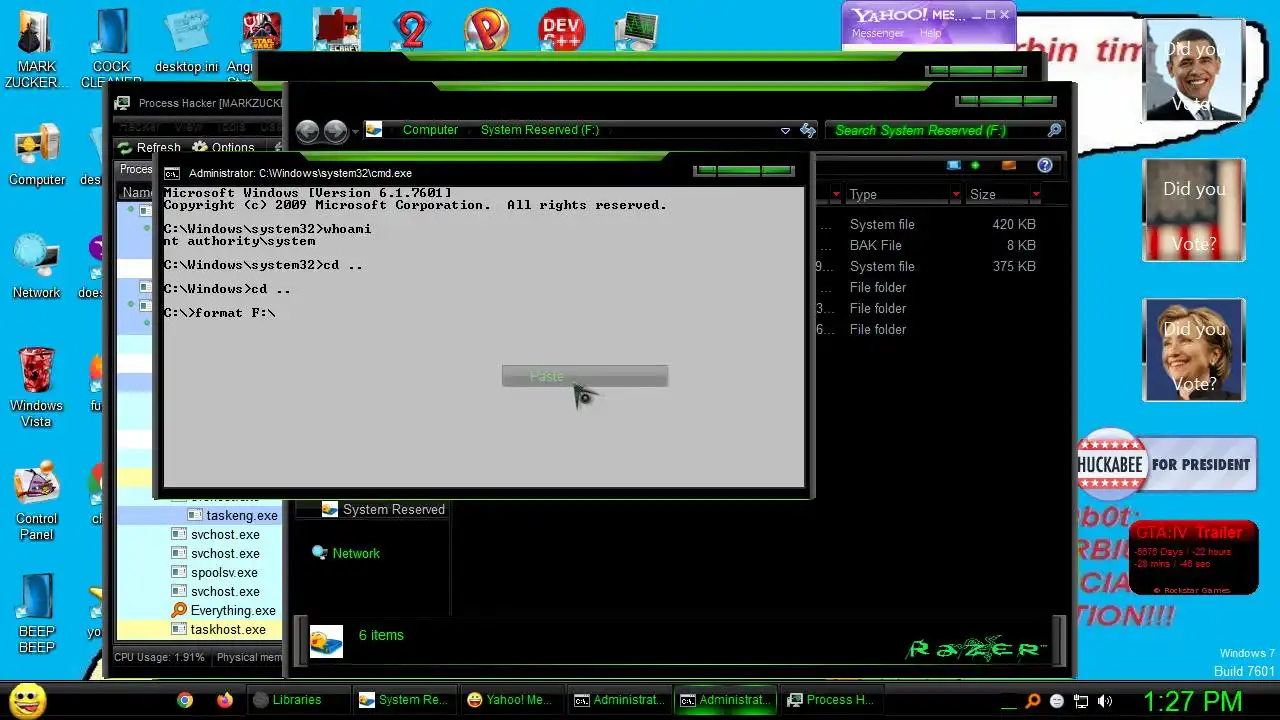Click the Computer desktop icon
1280x720 pixels.
[37, 156]
